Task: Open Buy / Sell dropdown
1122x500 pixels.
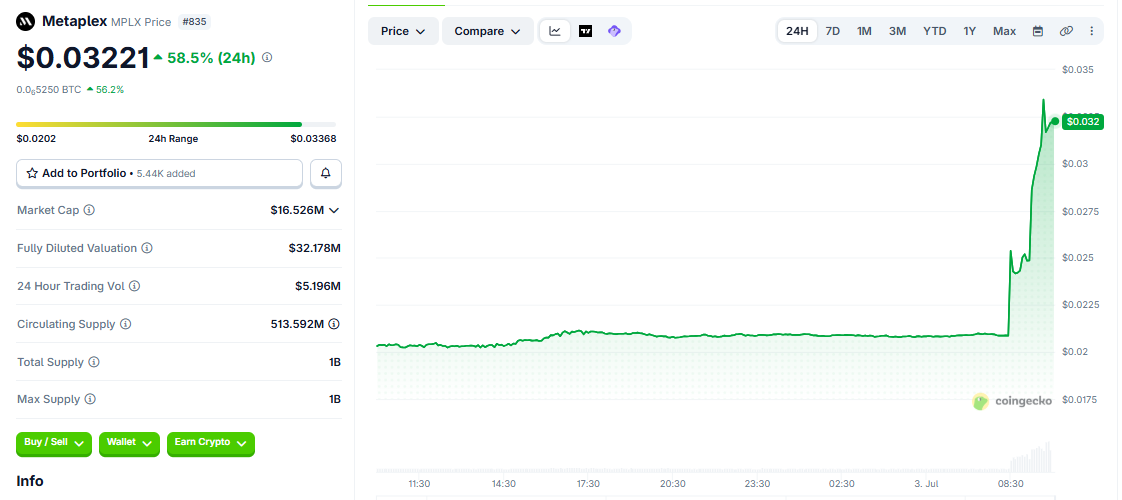Action: click(x=54, y=443)
